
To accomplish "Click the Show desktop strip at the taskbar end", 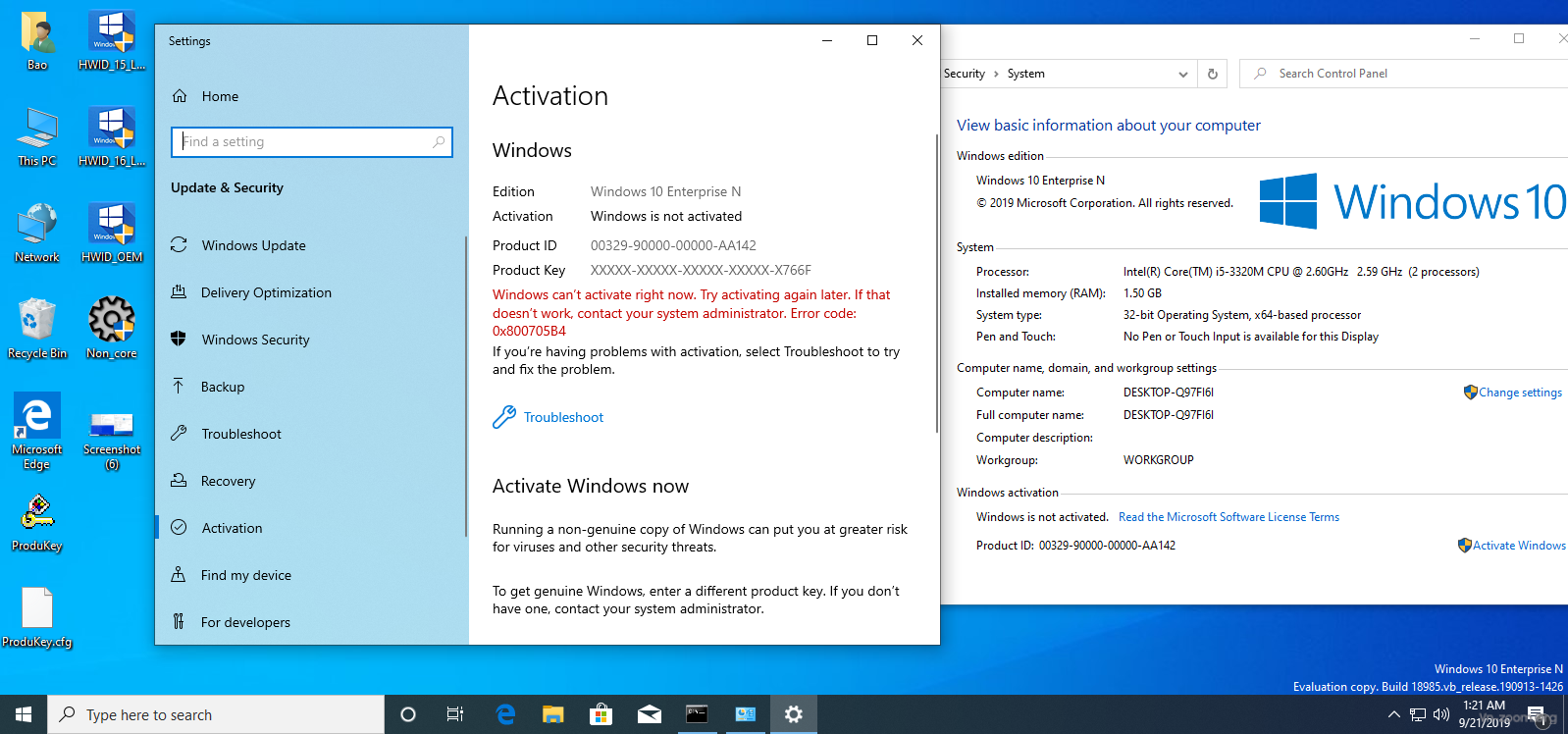I will 1565,714.
